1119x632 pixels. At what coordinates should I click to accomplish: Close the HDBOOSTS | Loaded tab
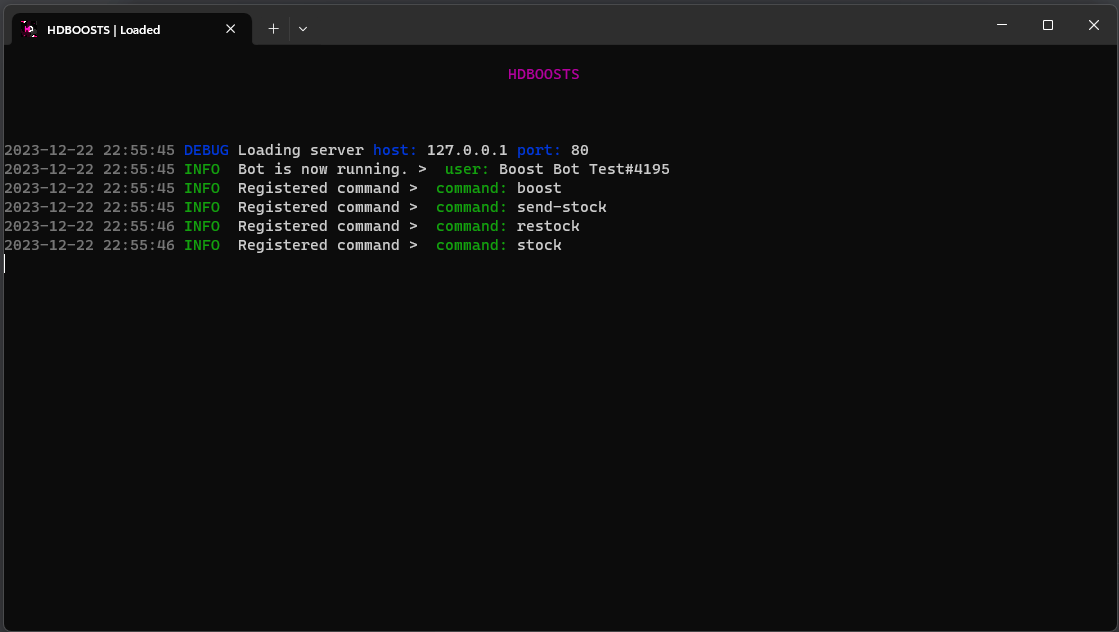(x=231, y=29)
